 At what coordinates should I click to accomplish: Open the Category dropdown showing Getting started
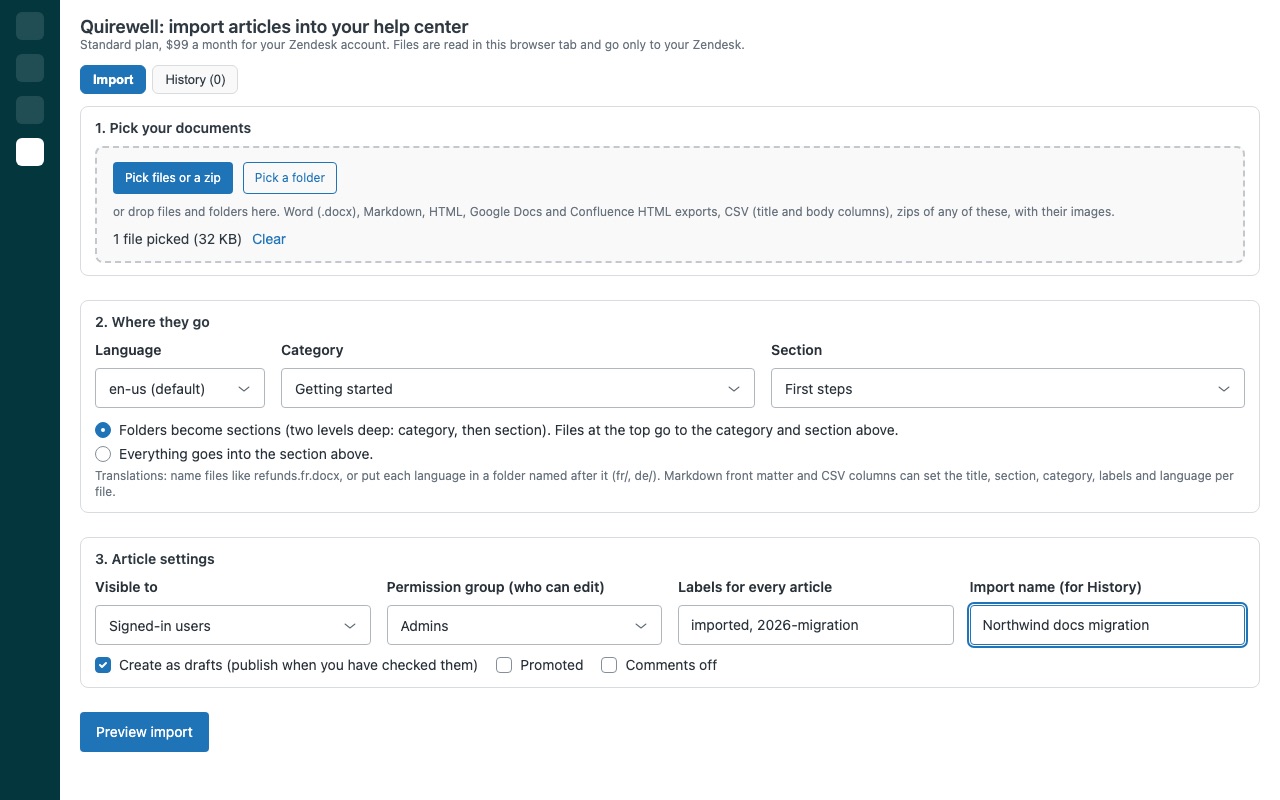(x=518, y=388)
